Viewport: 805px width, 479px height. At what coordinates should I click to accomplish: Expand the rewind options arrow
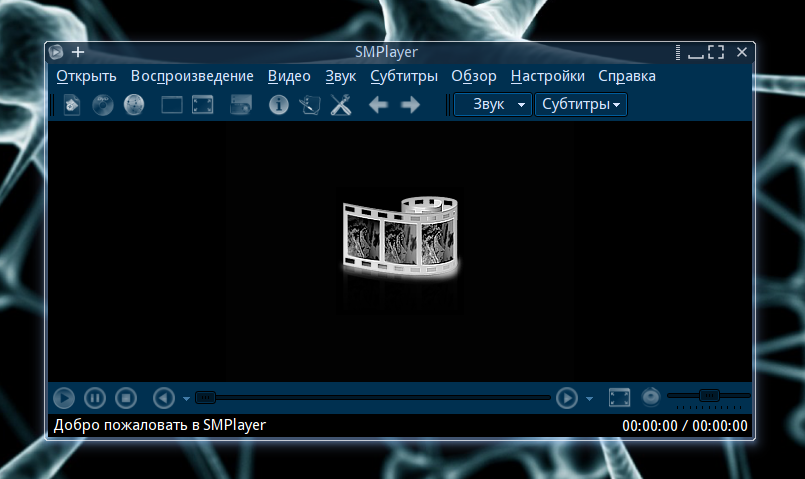[x=186, y=399]
